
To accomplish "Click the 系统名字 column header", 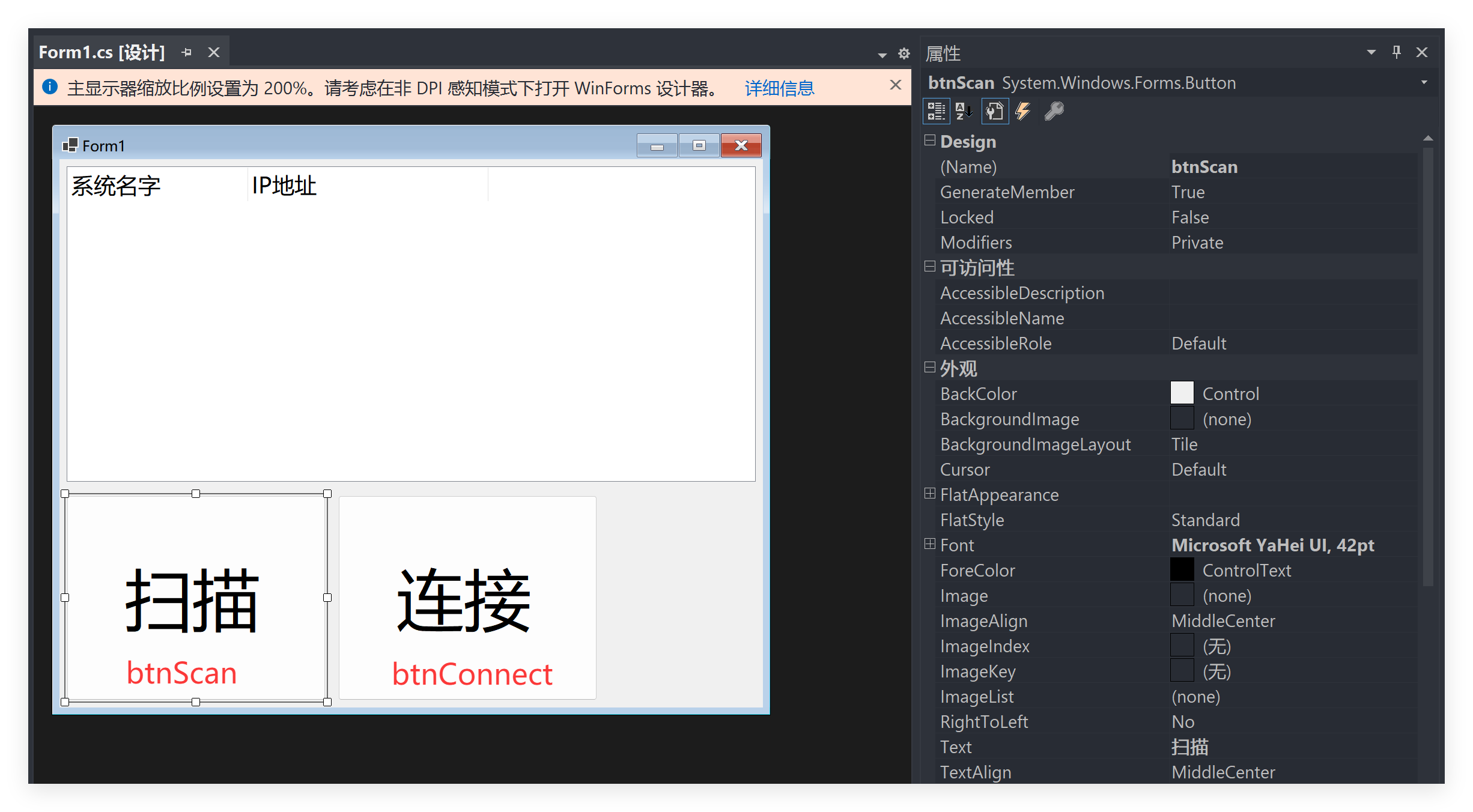I will point(157,185).
